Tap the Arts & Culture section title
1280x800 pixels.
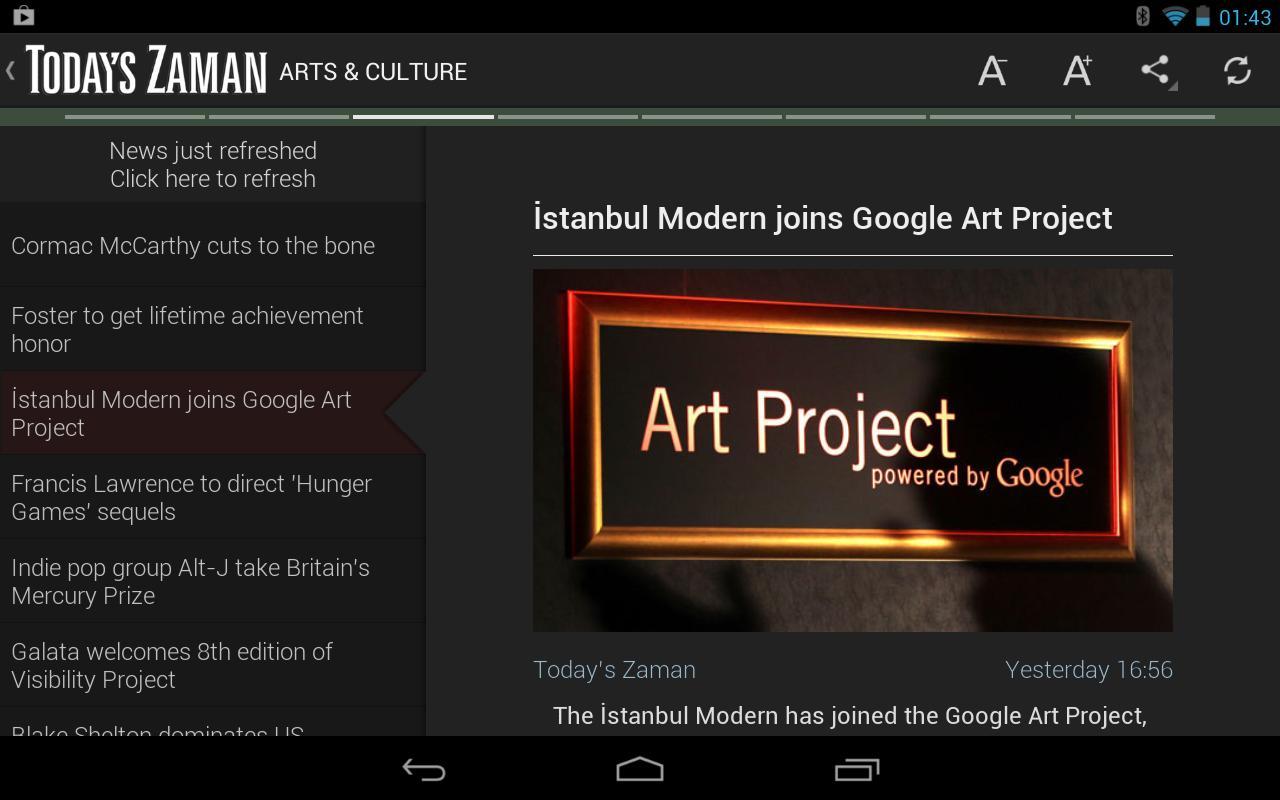click(373, 72)
